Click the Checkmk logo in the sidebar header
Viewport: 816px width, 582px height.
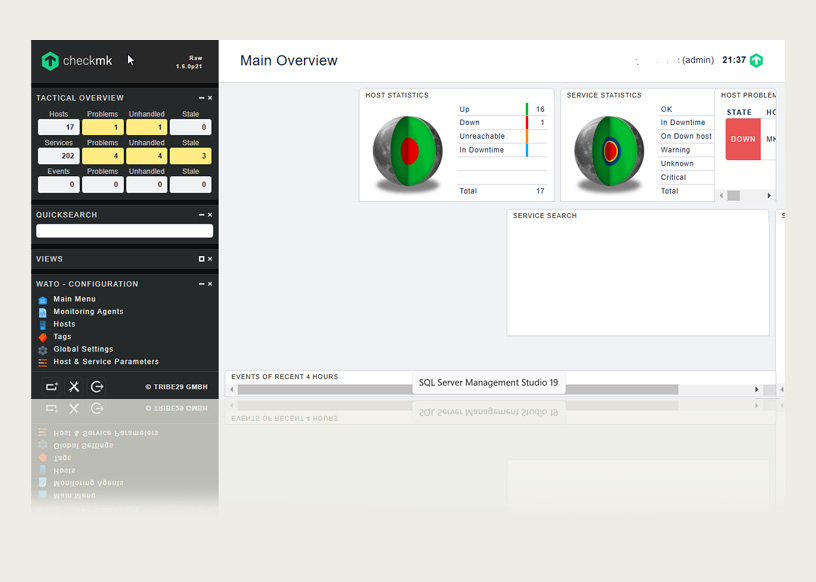pyautogui.click(x=77, y=61)
